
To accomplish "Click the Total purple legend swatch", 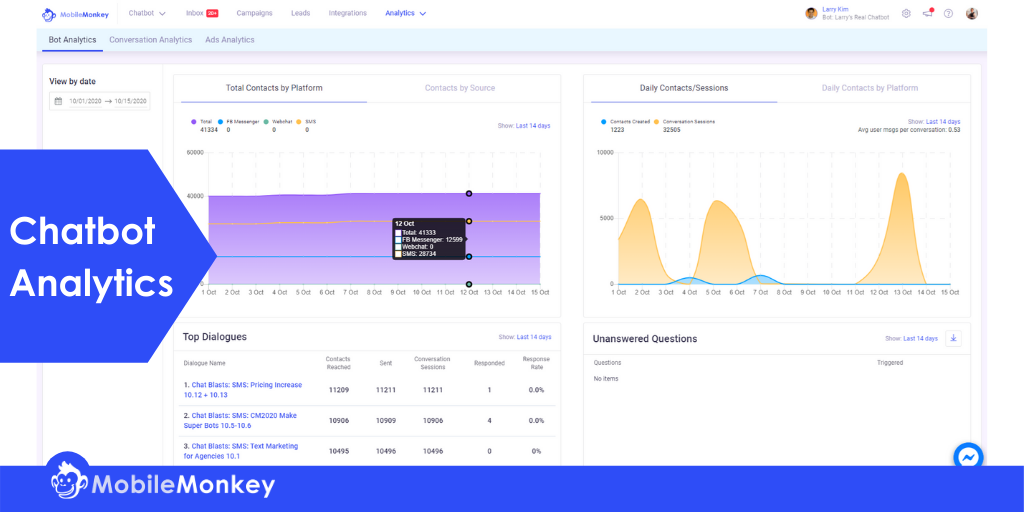I will click(194, 121).
